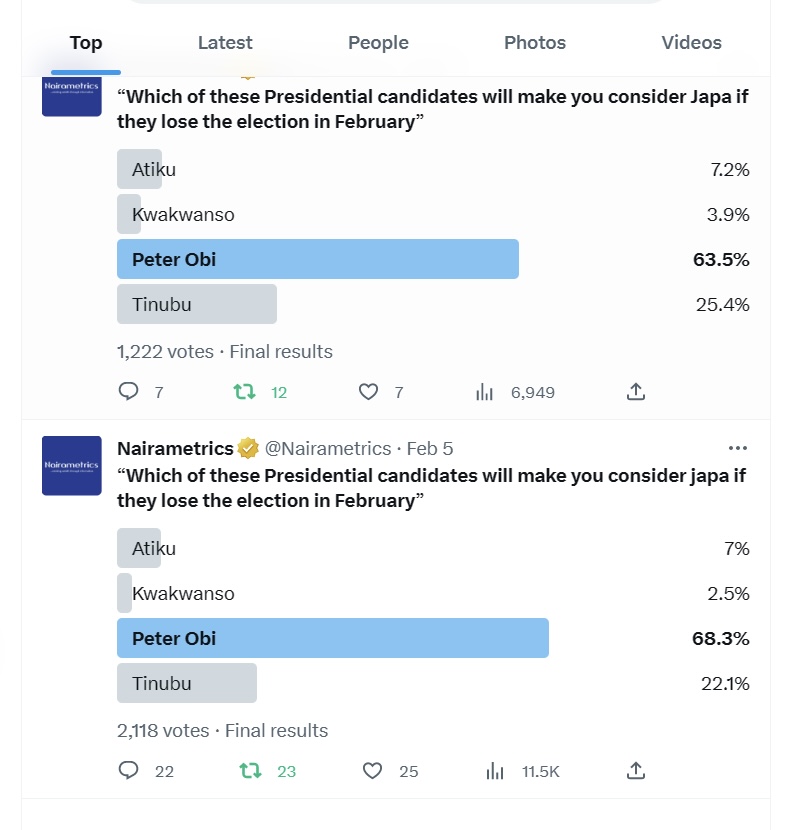Switch to the Latest tab
This screenshot has height=830, width=788.
(225, 42)
